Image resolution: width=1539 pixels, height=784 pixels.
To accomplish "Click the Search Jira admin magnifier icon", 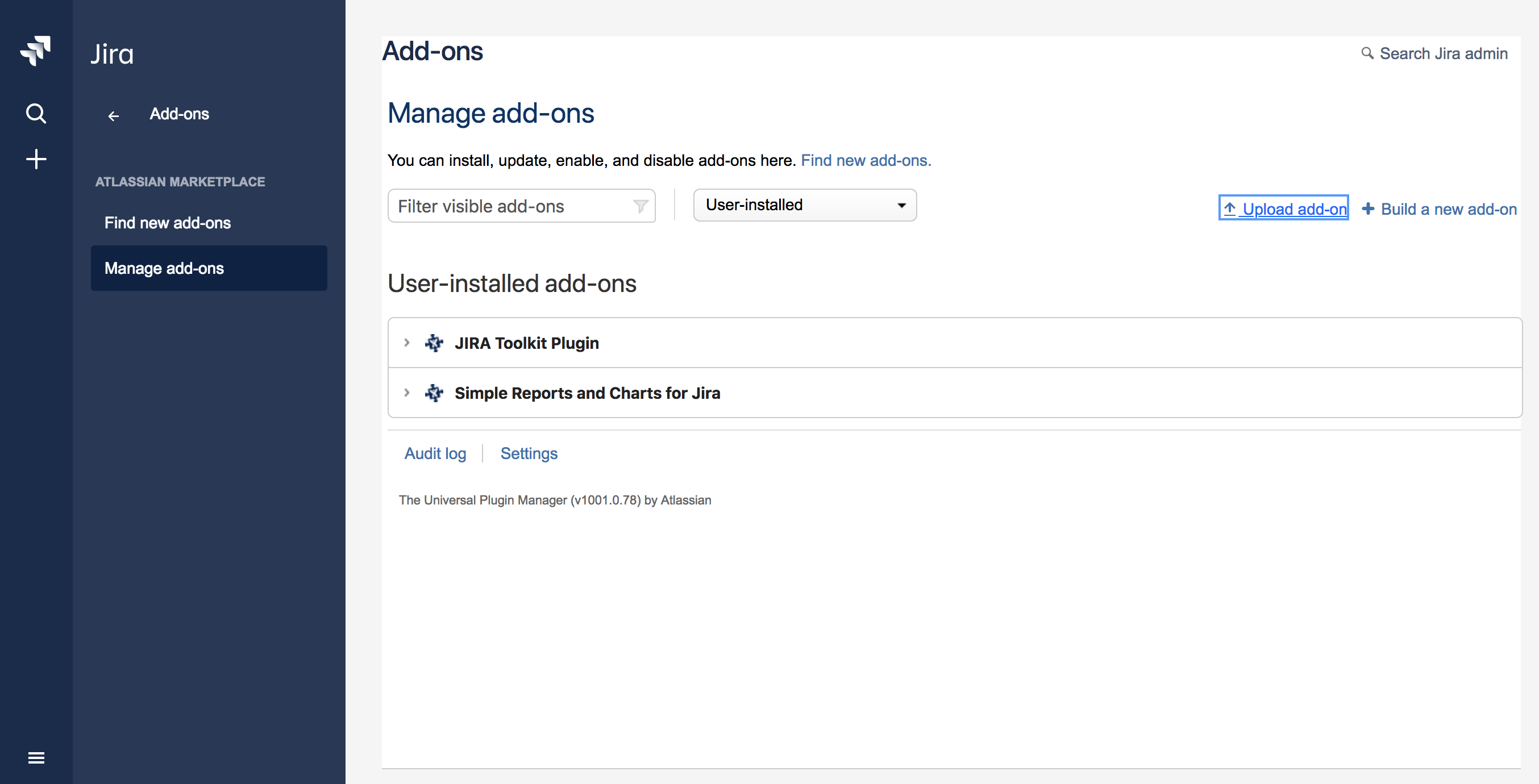I will point(1367,53).
